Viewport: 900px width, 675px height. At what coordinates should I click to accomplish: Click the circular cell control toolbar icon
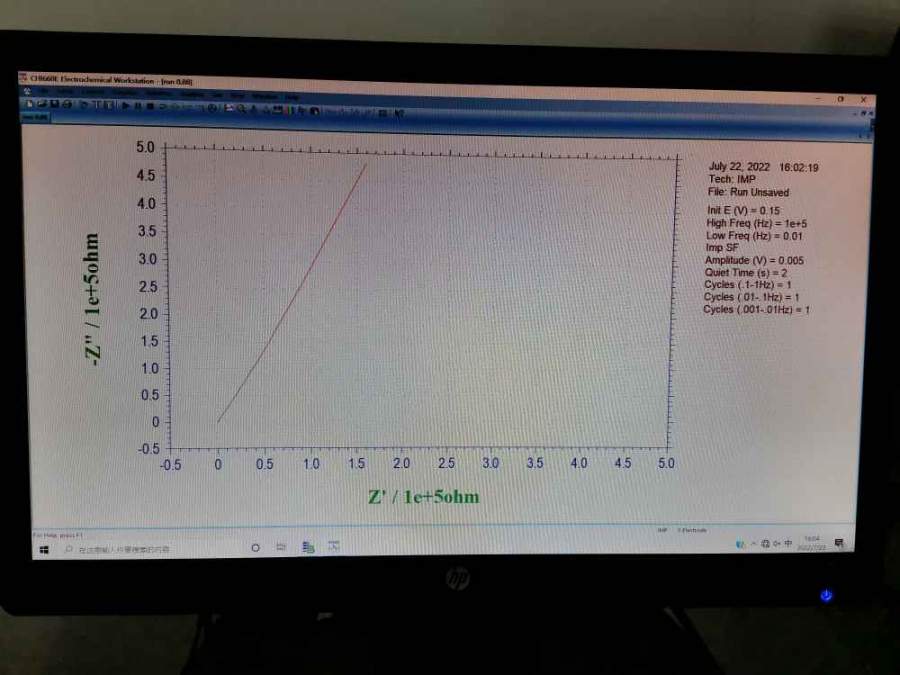(x=212, y=107)
